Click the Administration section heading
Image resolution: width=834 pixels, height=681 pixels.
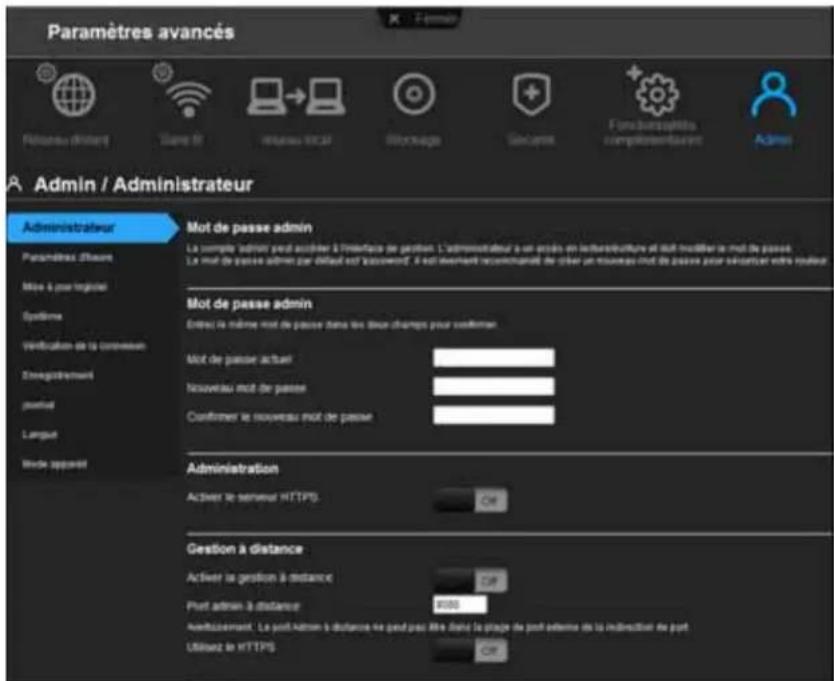click(x=232, y=469)
